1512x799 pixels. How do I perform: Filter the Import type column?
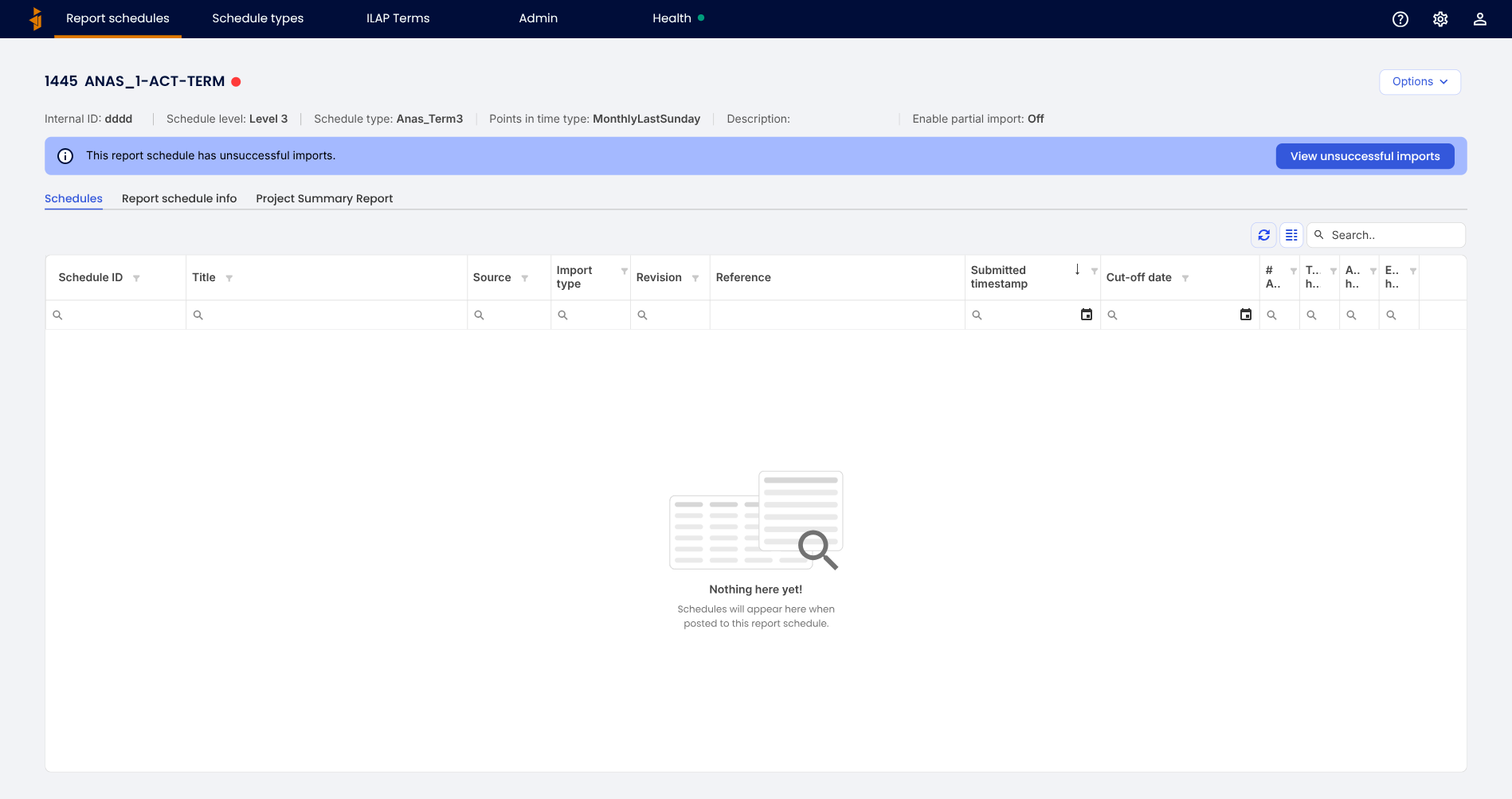(x=625, y=271)
